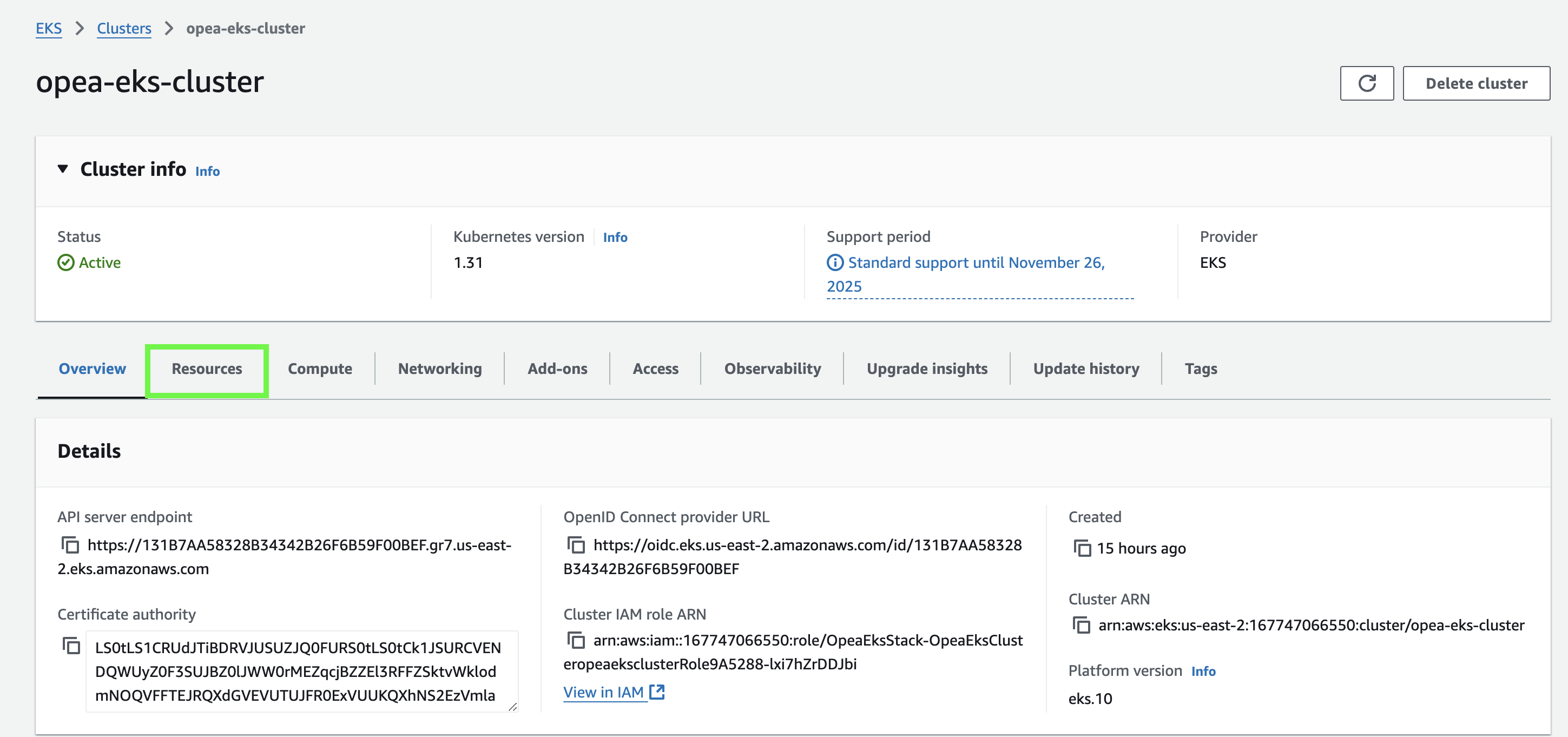This screenshot has height=737, width=1568.
Task: Click the refresh cluster icon button
Action: pos(1367,83)
